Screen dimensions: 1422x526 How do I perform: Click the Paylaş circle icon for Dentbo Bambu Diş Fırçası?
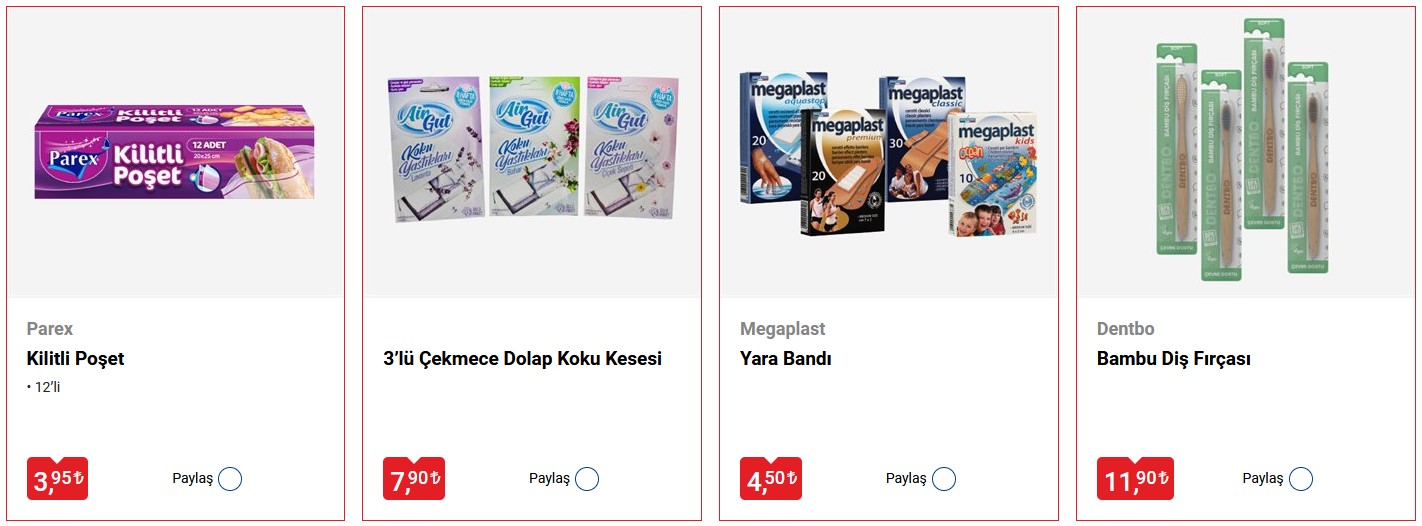tap(1301, 479)
